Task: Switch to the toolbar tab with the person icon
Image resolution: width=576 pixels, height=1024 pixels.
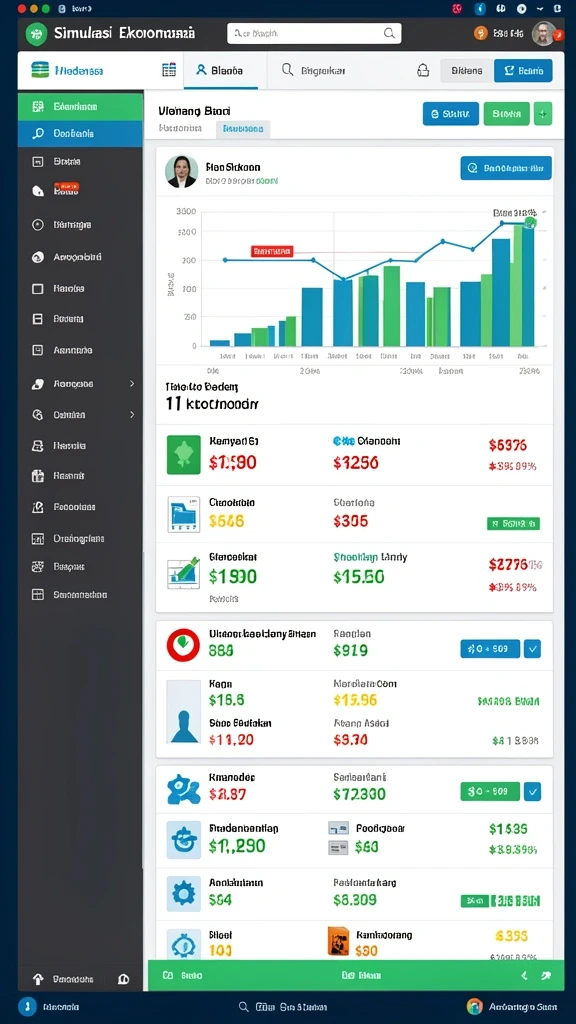Action: coord(221,71)
